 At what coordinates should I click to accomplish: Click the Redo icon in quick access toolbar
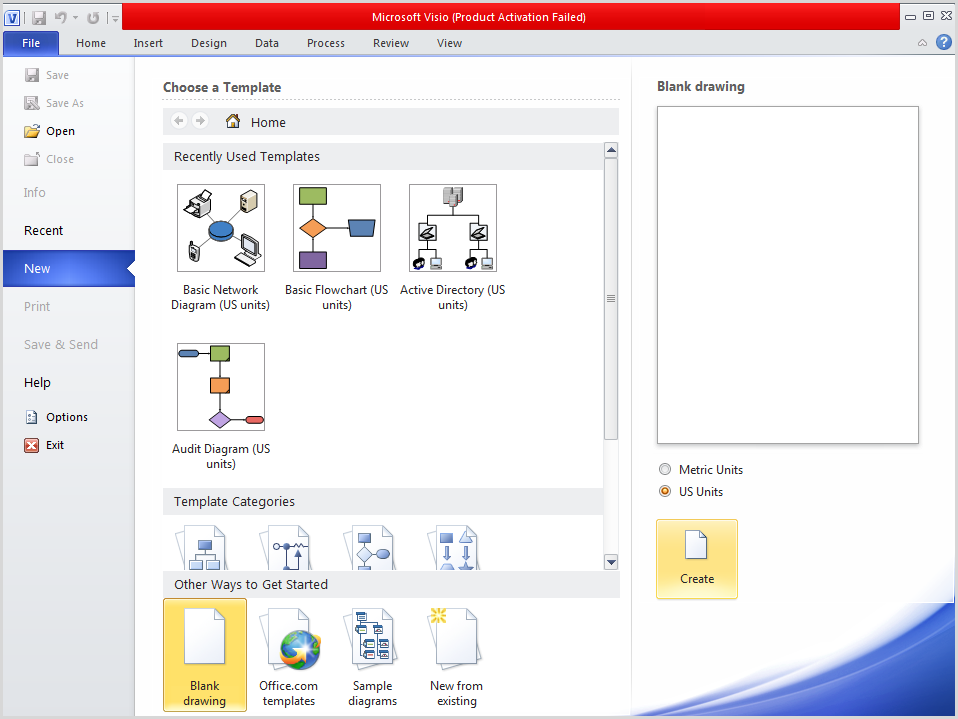pyautogui.click(x=93, y=18)
